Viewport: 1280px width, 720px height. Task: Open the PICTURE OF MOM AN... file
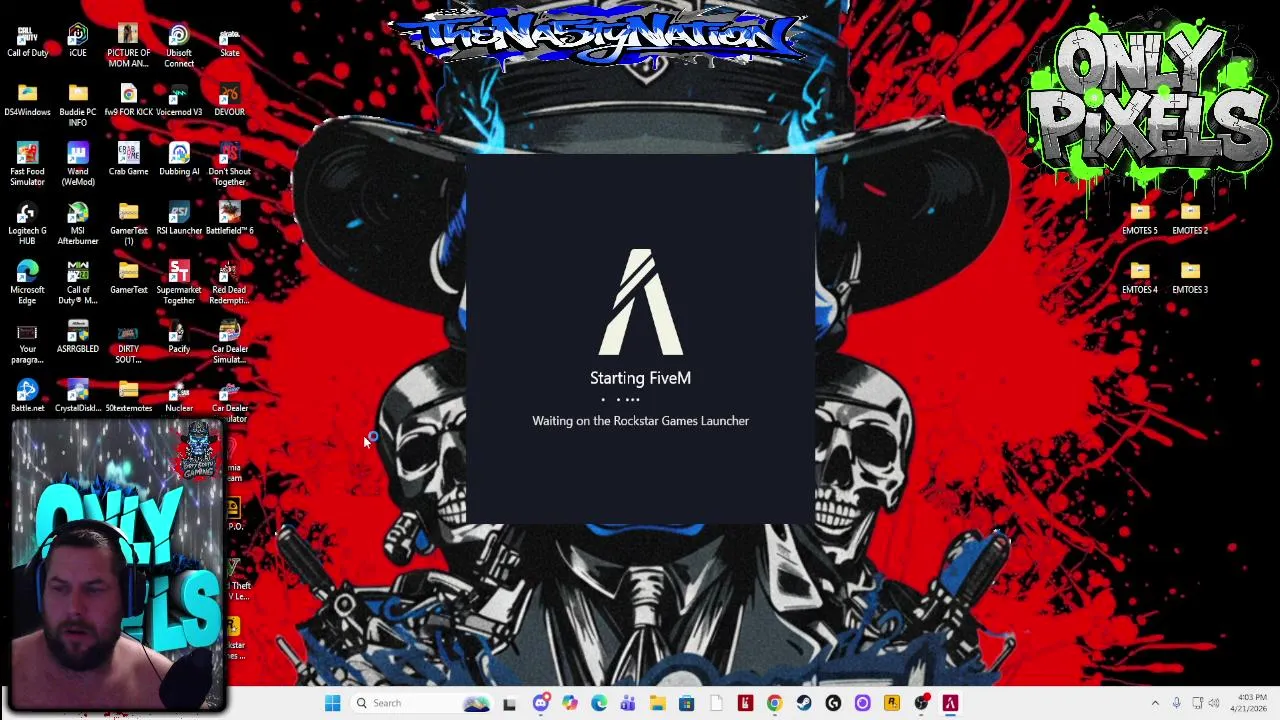129,46
